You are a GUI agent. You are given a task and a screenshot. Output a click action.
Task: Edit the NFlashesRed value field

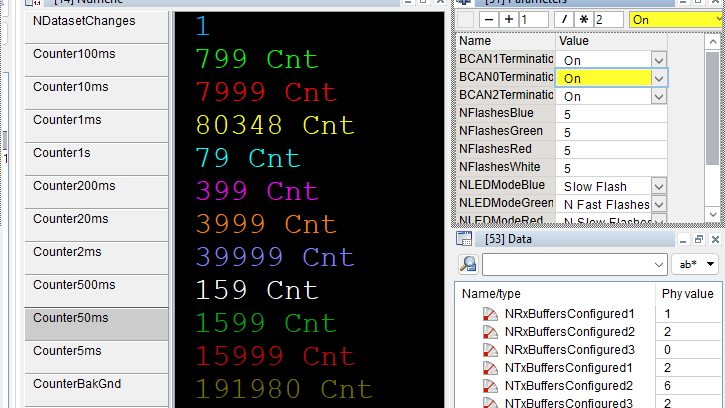click(611, 150)
